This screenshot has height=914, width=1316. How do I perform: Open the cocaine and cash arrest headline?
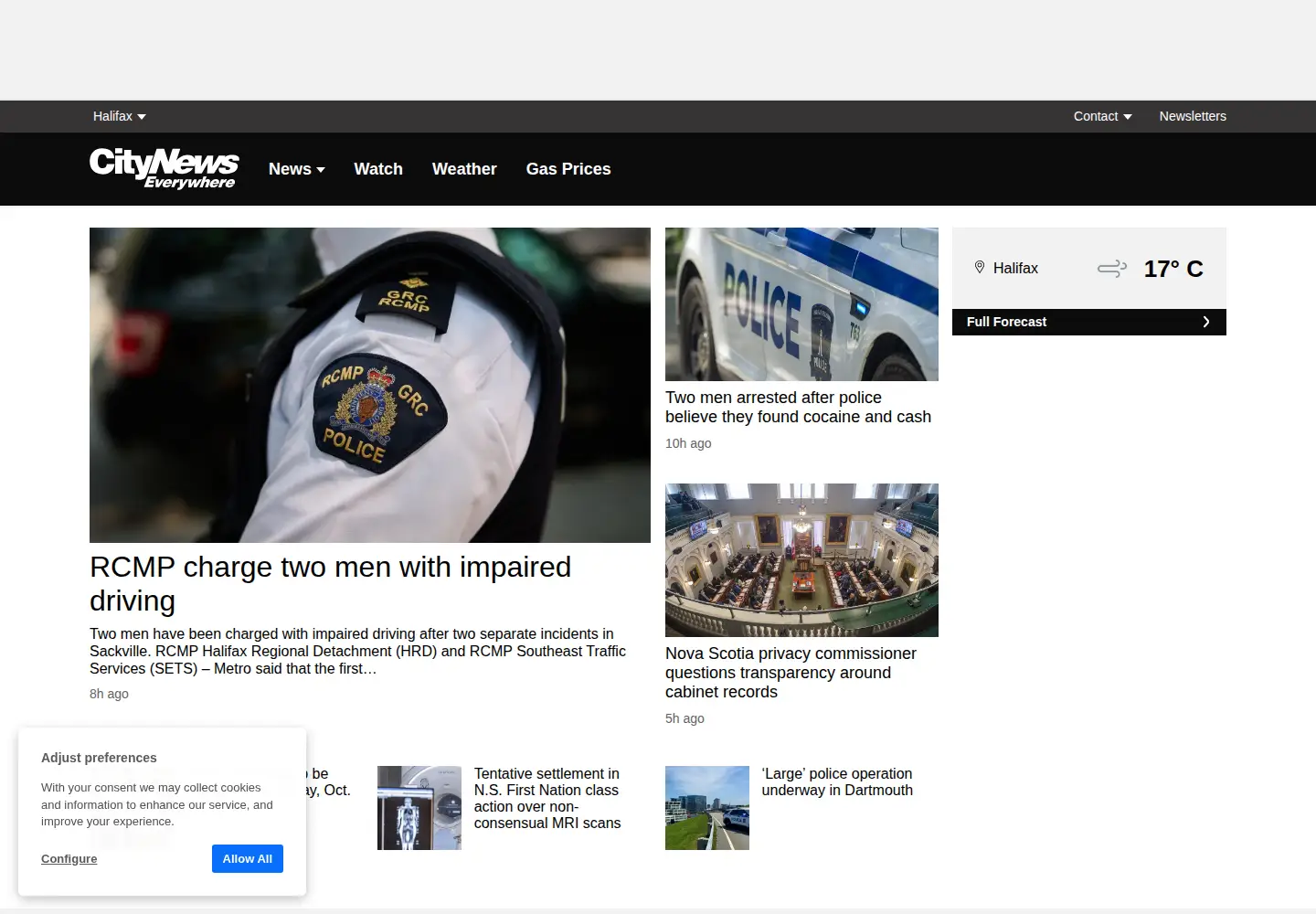point(798,407)
